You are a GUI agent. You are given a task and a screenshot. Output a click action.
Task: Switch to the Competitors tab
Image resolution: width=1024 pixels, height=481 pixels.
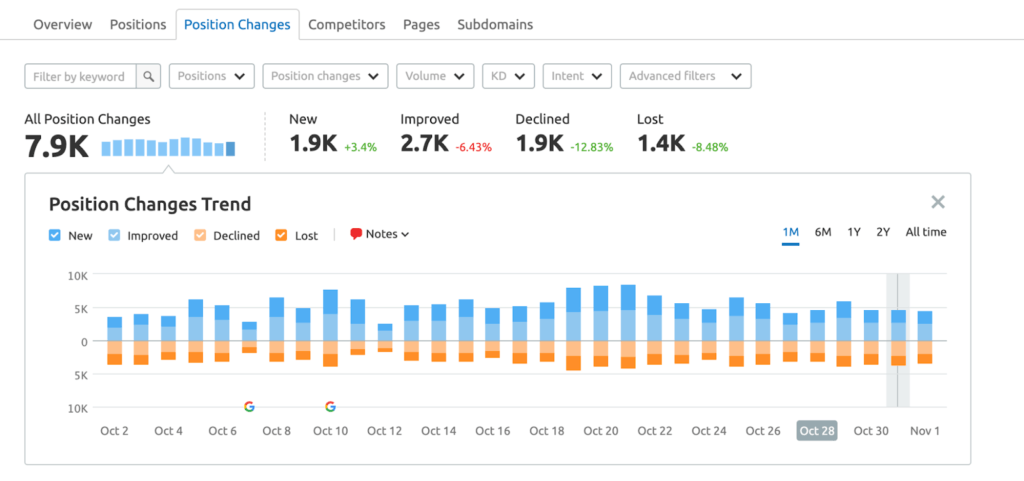(346, 24)
